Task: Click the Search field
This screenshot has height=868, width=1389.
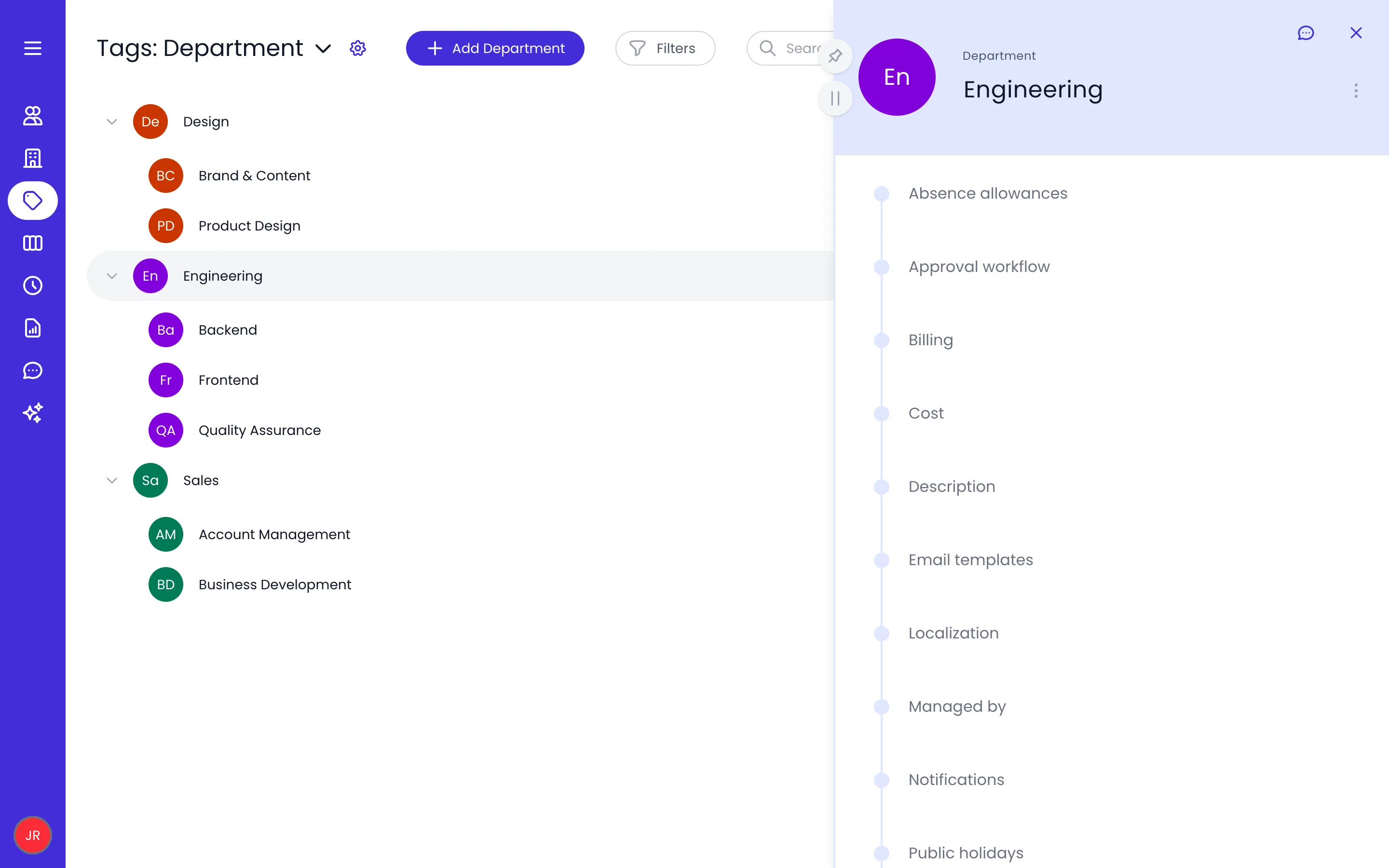Action: pyautogui.click(x=790, y=48)
